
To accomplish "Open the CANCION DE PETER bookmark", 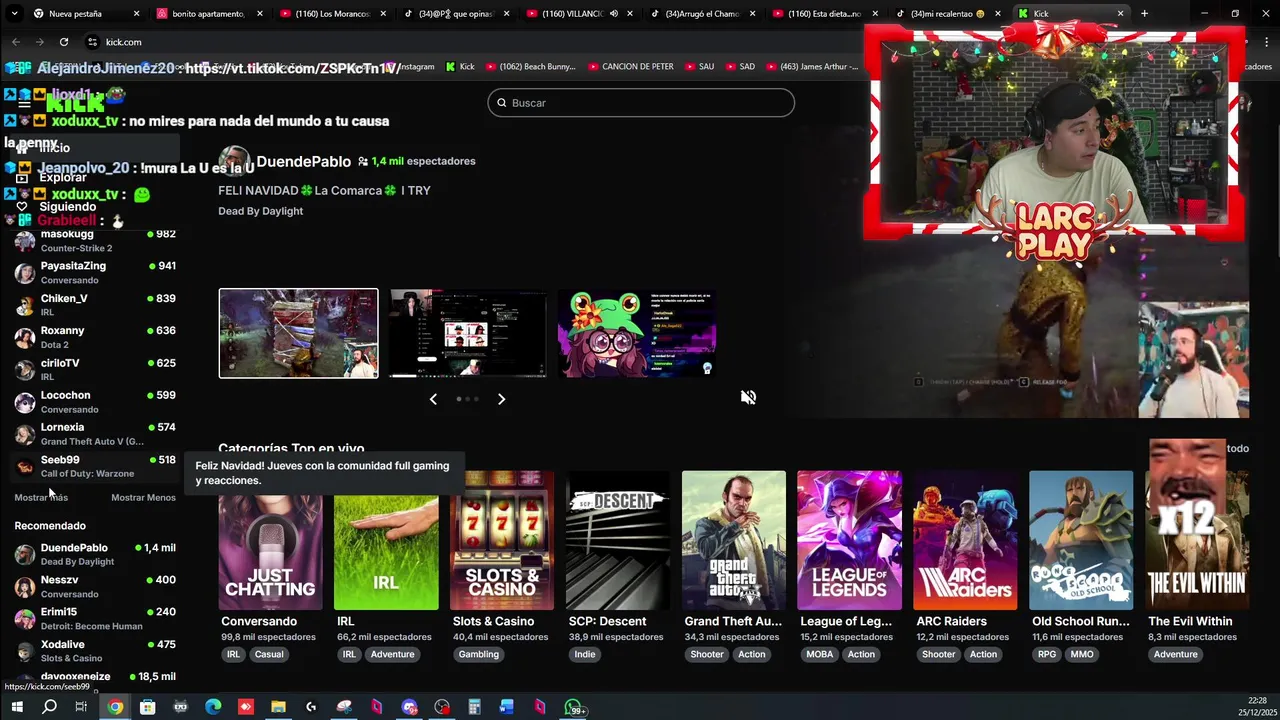I will point(630,67).
